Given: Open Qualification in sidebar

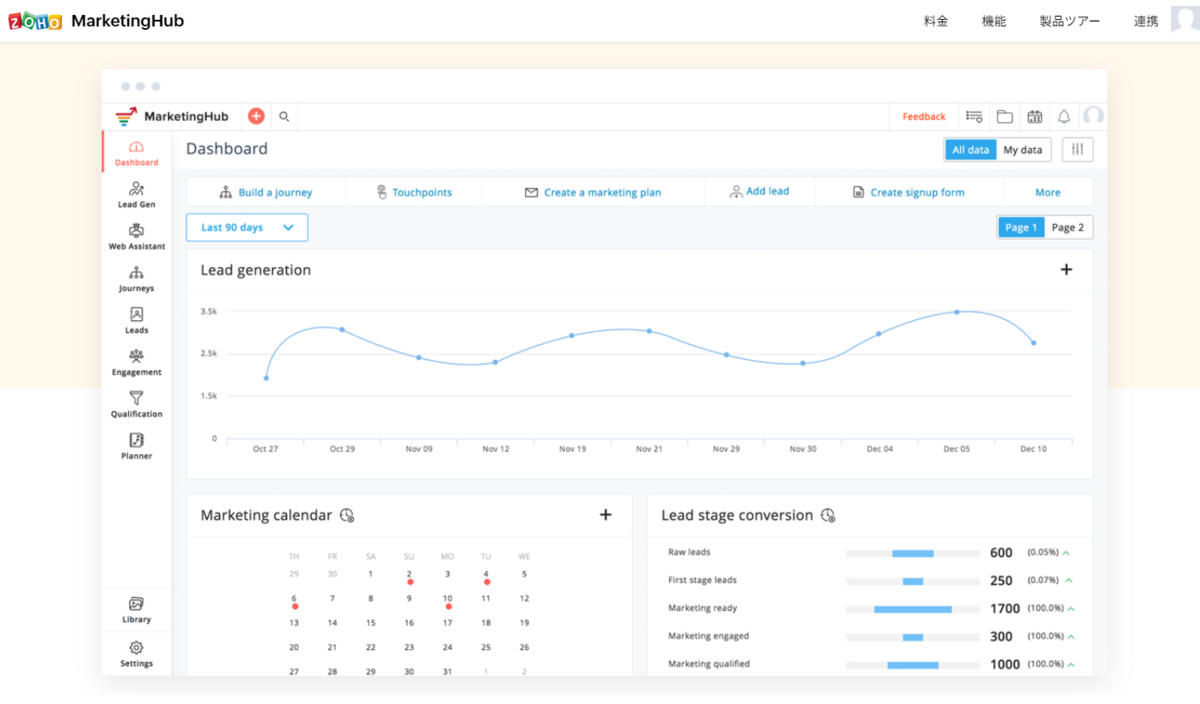Looking at the screenshot, I should 136,405.
